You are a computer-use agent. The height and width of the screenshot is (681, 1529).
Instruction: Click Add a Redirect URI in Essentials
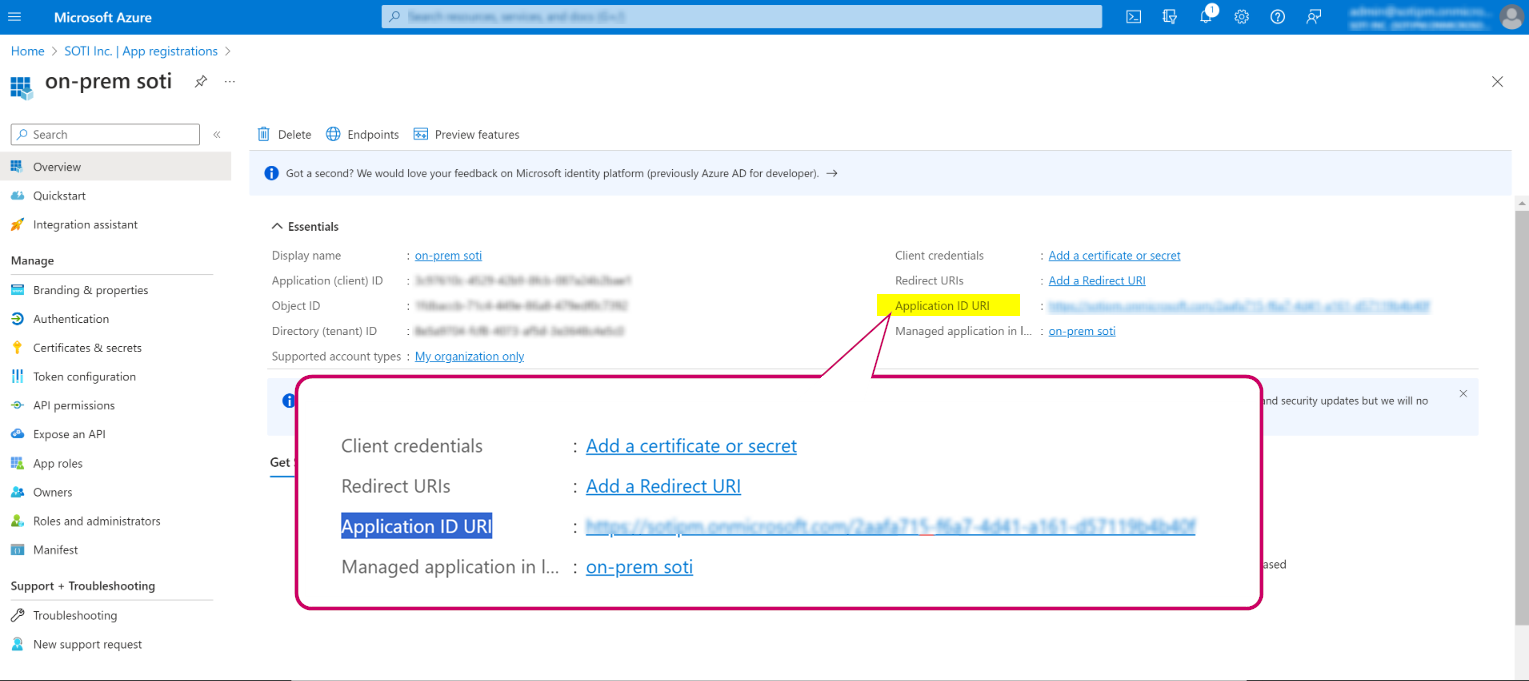coord(1097,281)
